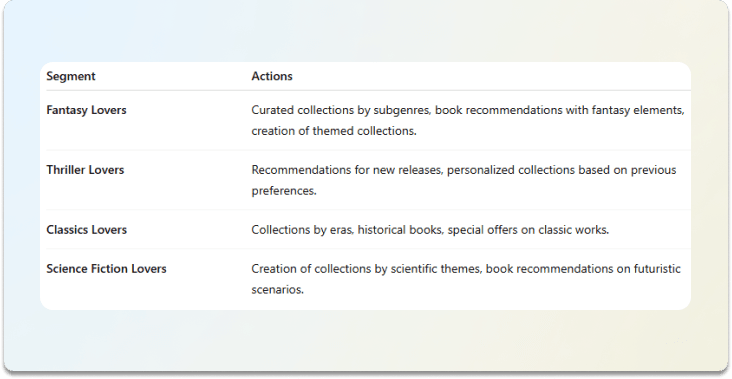The image size is (732, 379).
Task: Click text 'creation of themed collections.'
Action: tap(334, 131)
